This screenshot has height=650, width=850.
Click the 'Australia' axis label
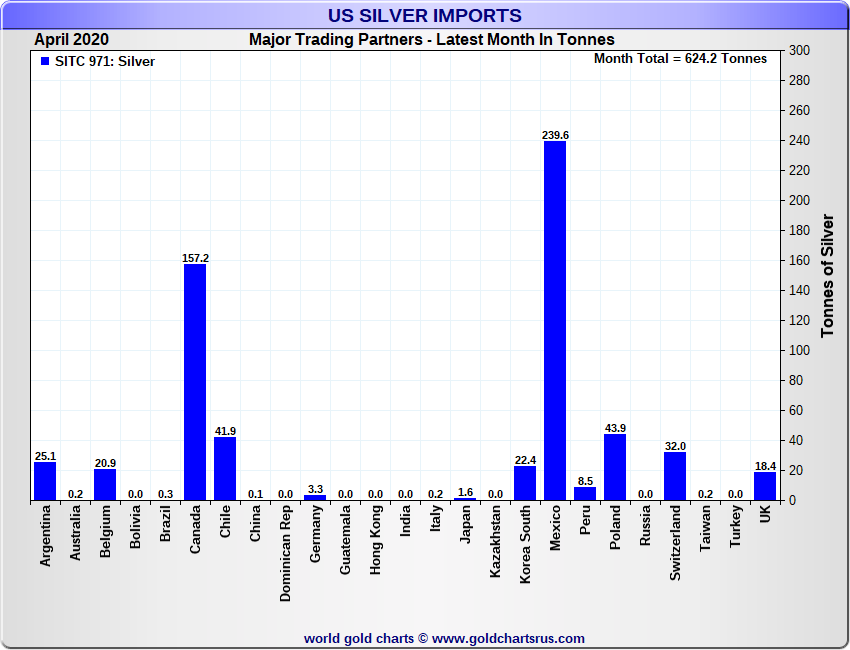[75, 532]
